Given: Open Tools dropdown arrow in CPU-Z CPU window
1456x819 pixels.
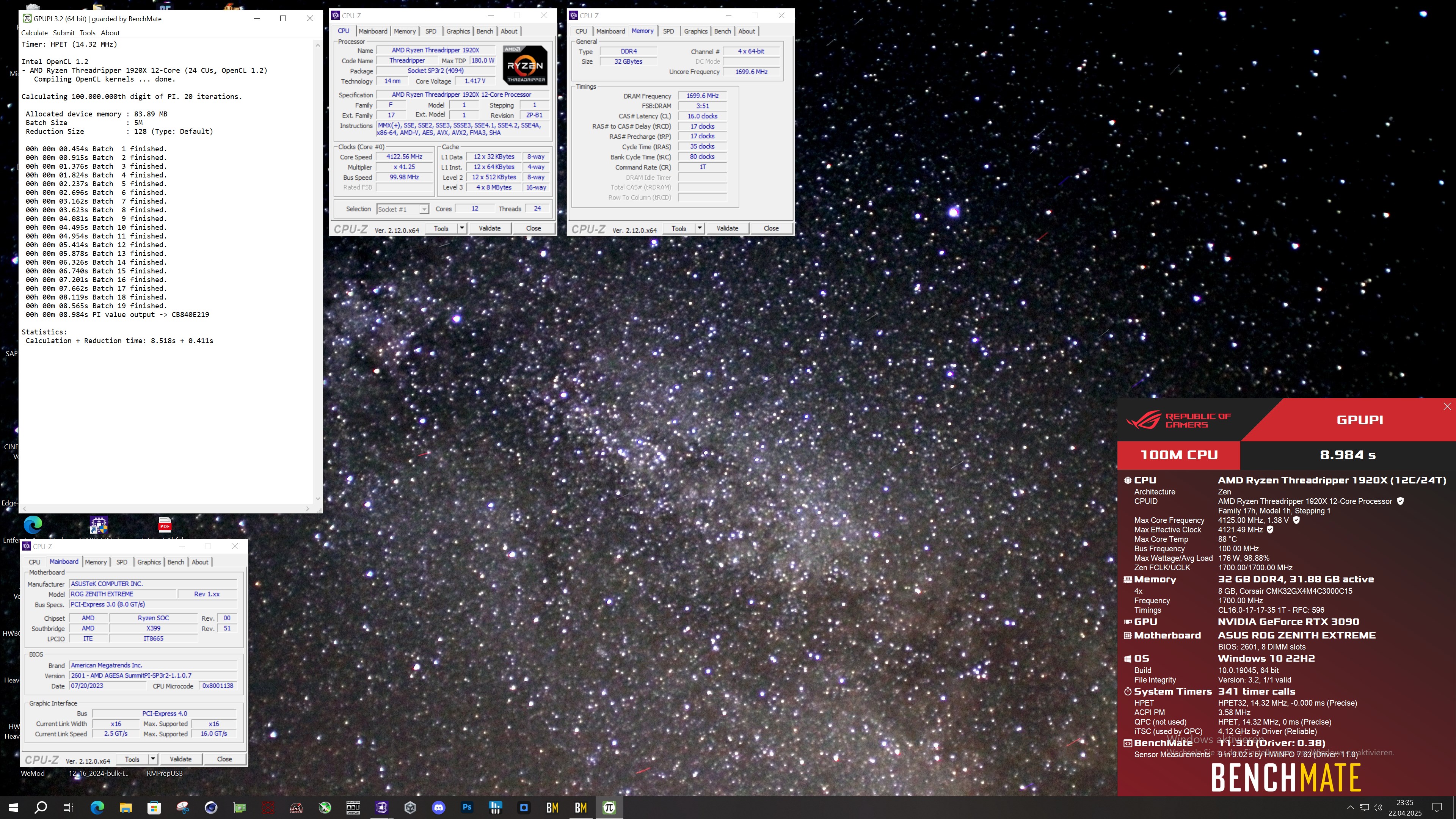Looking at the screenshot, I should click(x=462, y=228).
